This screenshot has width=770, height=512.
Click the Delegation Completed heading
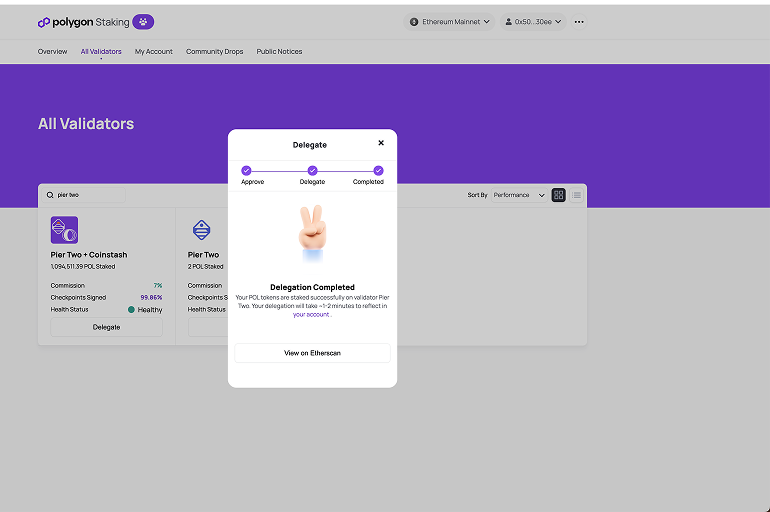(312, 287)
